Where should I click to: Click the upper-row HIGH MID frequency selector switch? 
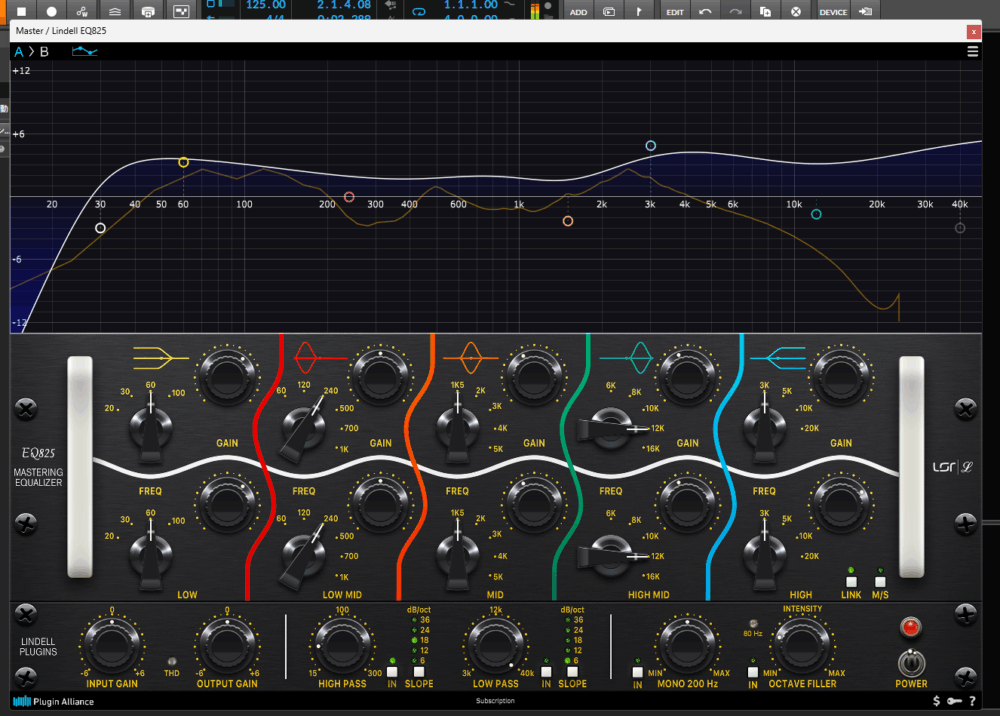coord(611,429)
